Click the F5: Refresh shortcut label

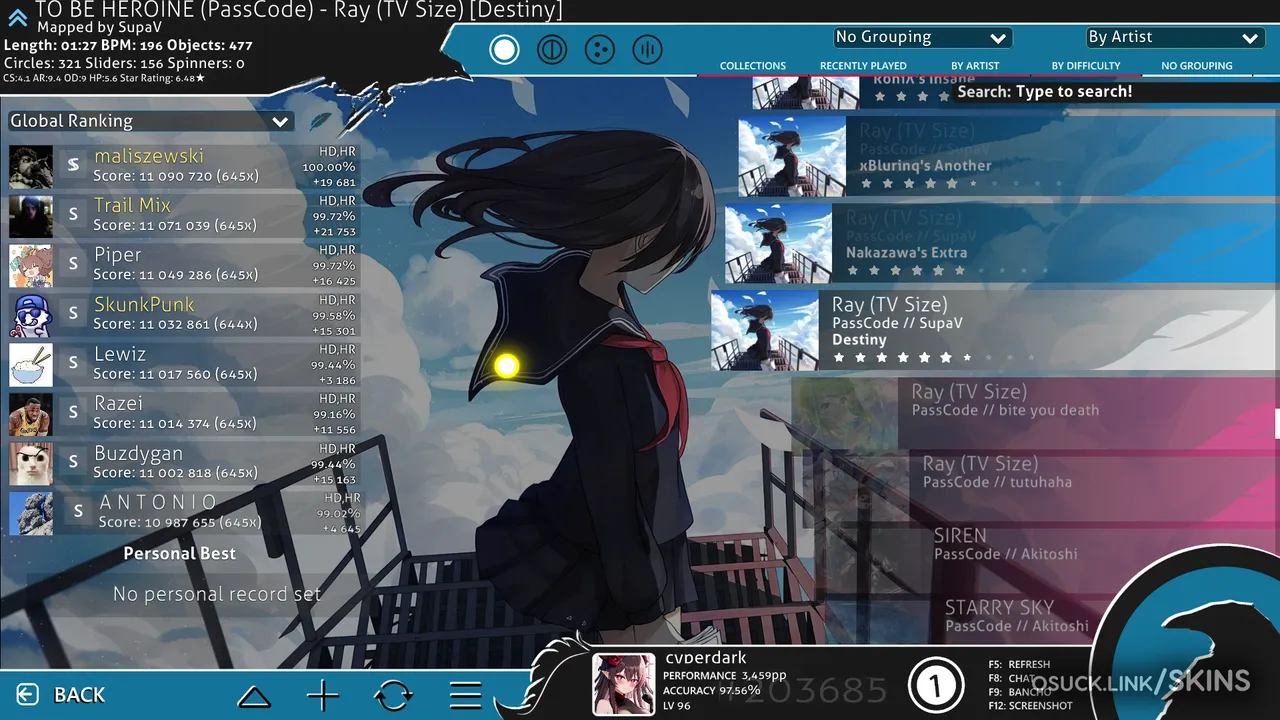[x=1019, y=664]
